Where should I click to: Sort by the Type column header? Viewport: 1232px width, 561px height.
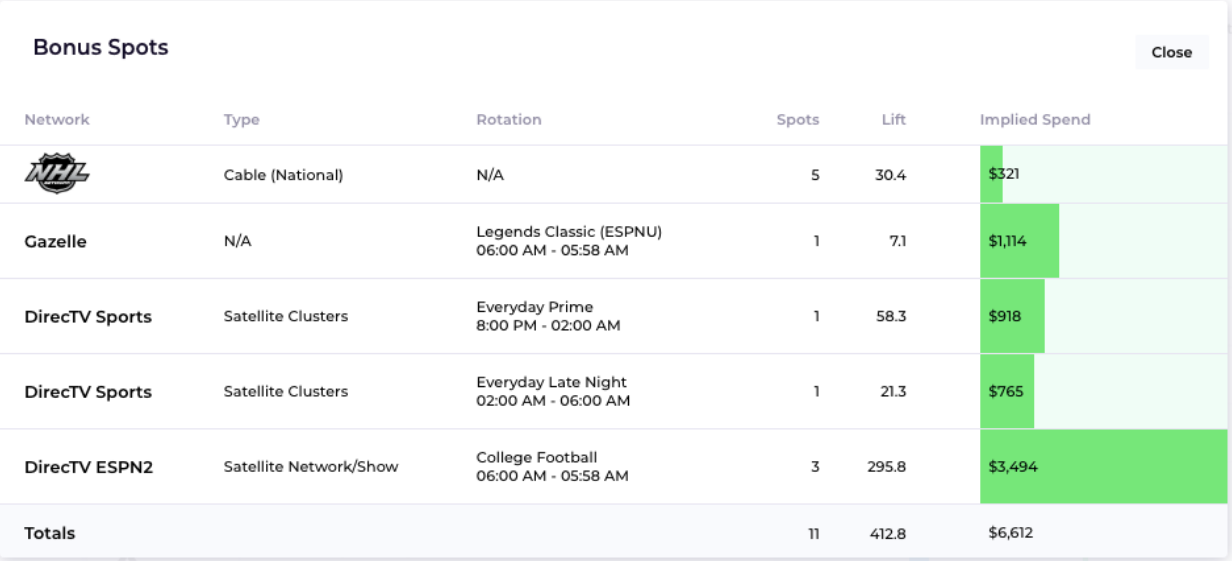(x=242, y=120)
